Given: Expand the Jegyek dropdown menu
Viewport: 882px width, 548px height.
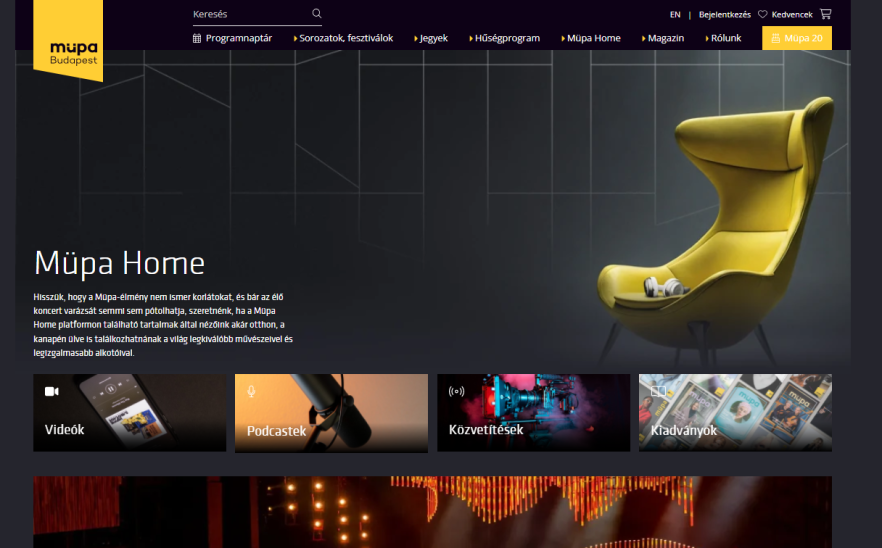Looking at the screenshot, I should [431, 38].
